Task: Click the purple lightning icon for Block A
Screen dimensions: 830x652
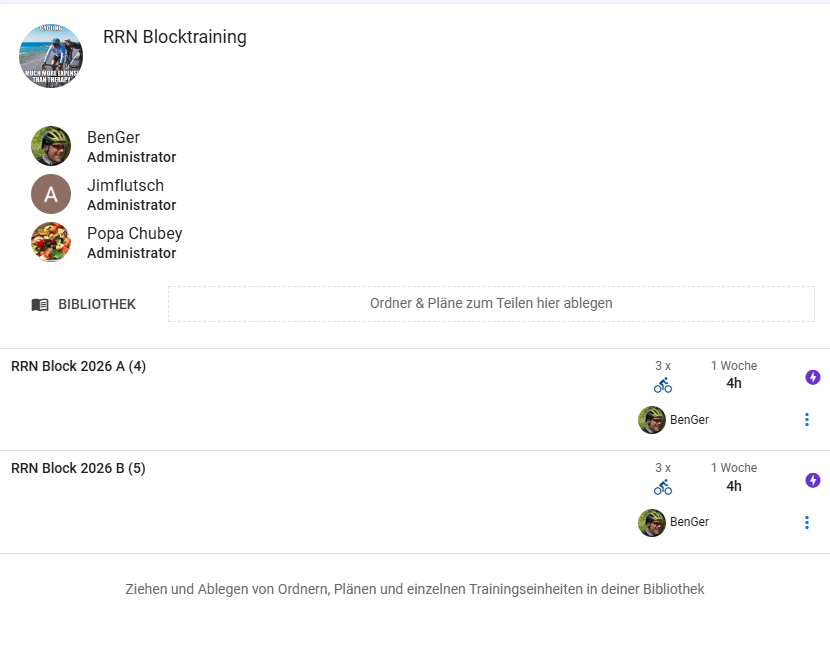Action: (x=813, y=377)
